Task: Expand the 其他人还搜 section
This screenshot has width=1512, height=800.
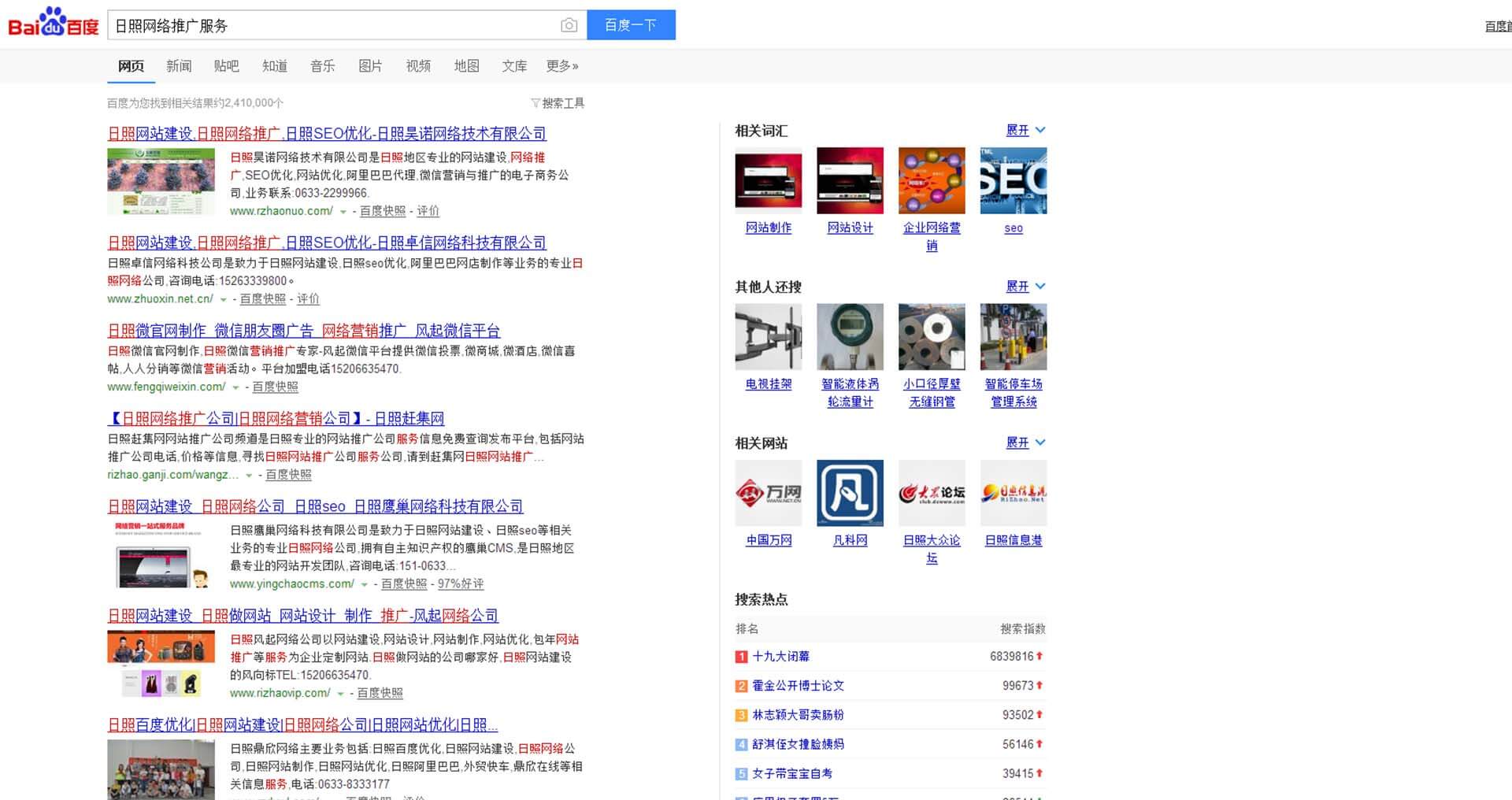Action: pyautogui.click(x=1026, y=286)
